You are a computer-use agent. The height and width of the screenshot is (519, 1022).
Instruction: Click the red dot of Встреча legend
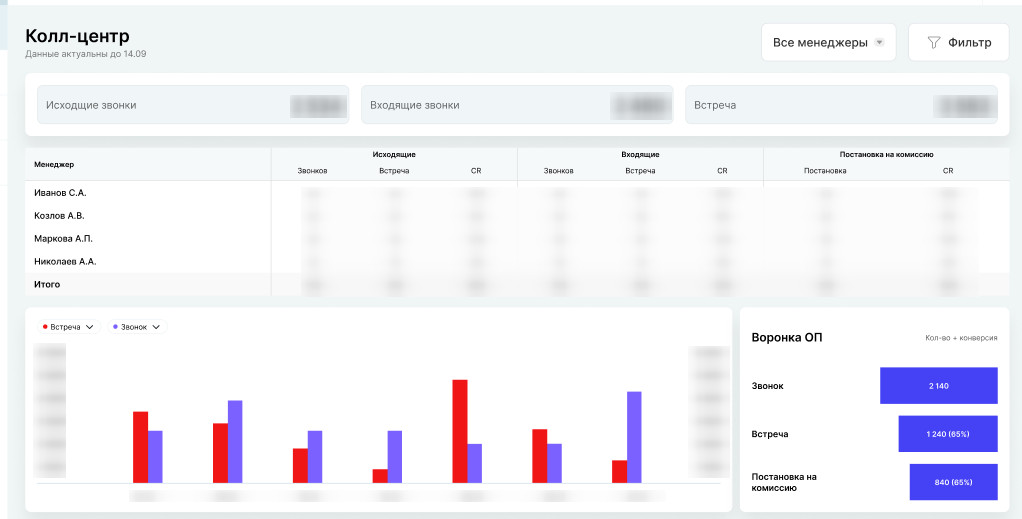point(45,327)
